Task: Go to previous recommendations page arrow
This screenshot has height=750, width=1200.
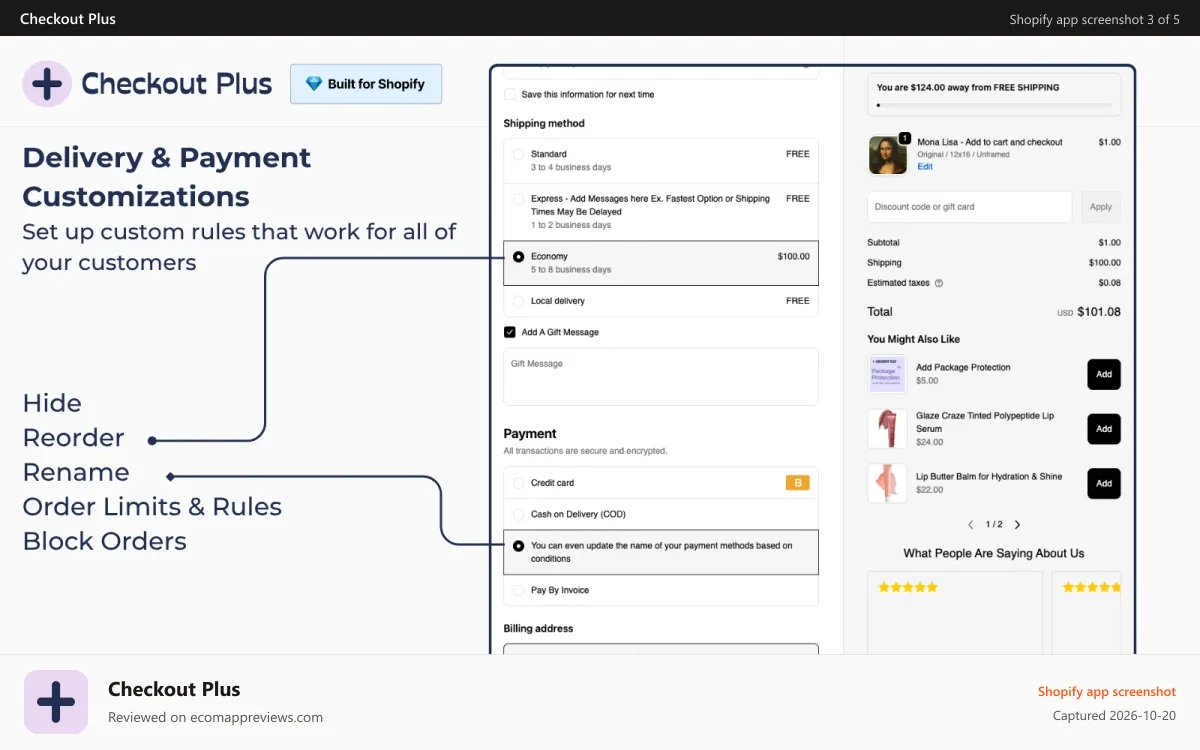Action: click(970, 524)
